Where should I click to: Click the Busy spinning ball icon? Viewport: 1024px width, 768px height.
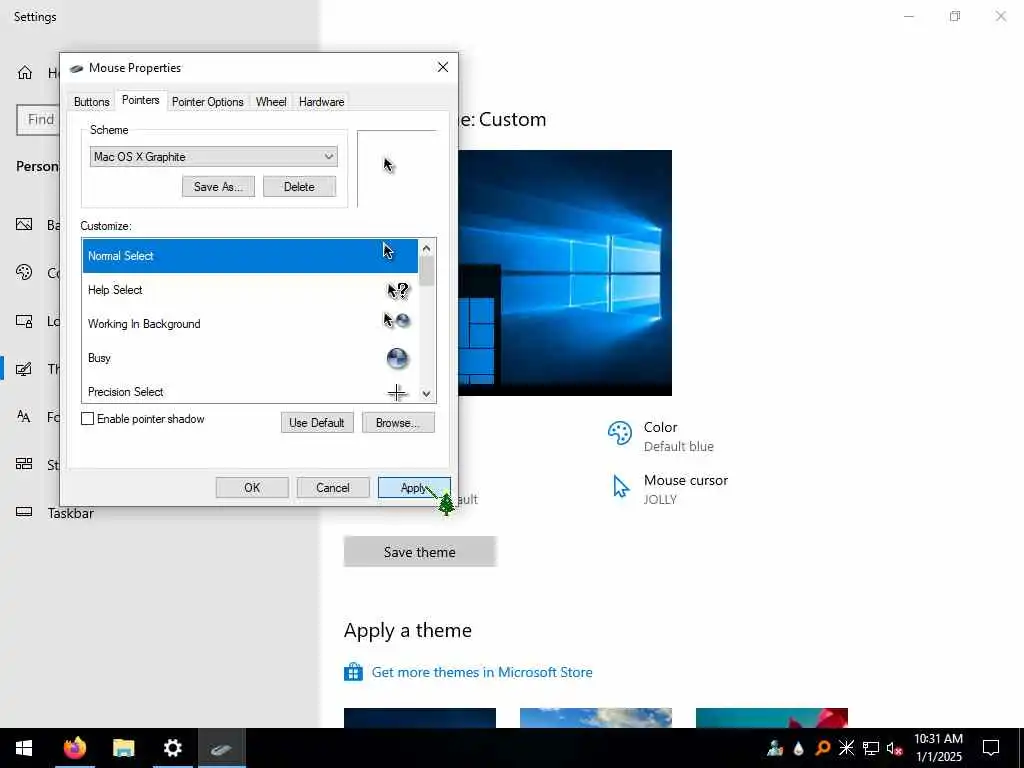coord(397,359)
